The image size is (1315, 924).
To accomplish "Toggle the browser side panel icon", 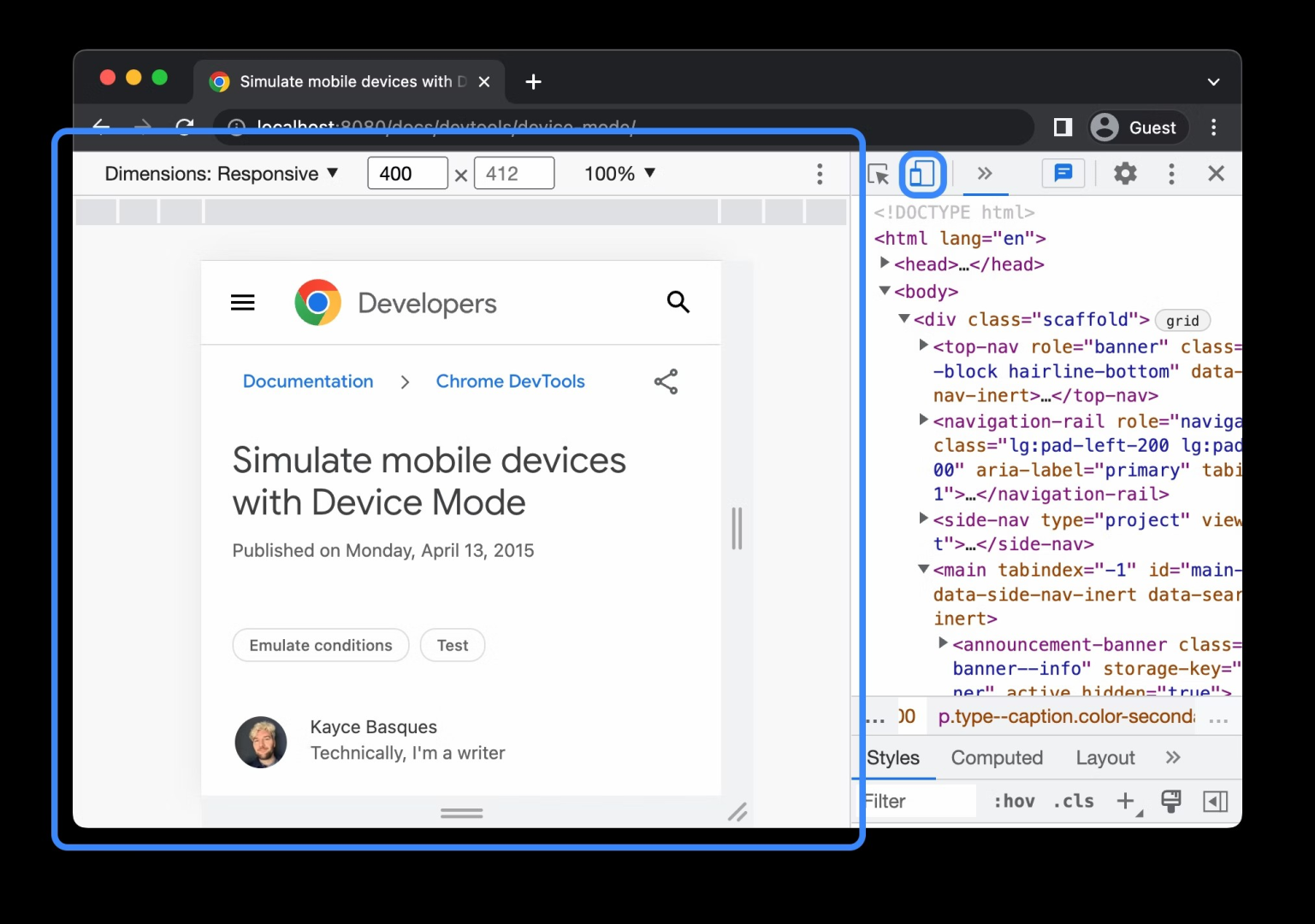I will [1063, 127].
